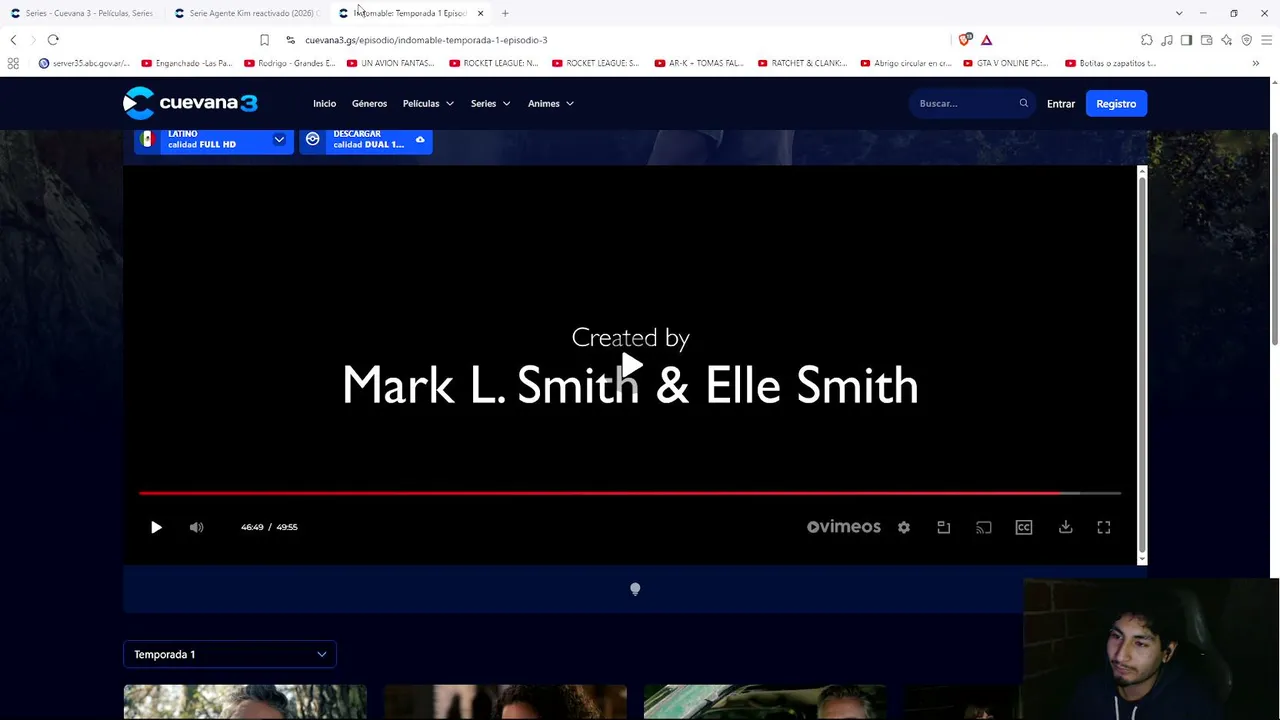Expand the Series dropdown menu
The image size is (1280, 720).
[x=491, y=103]
